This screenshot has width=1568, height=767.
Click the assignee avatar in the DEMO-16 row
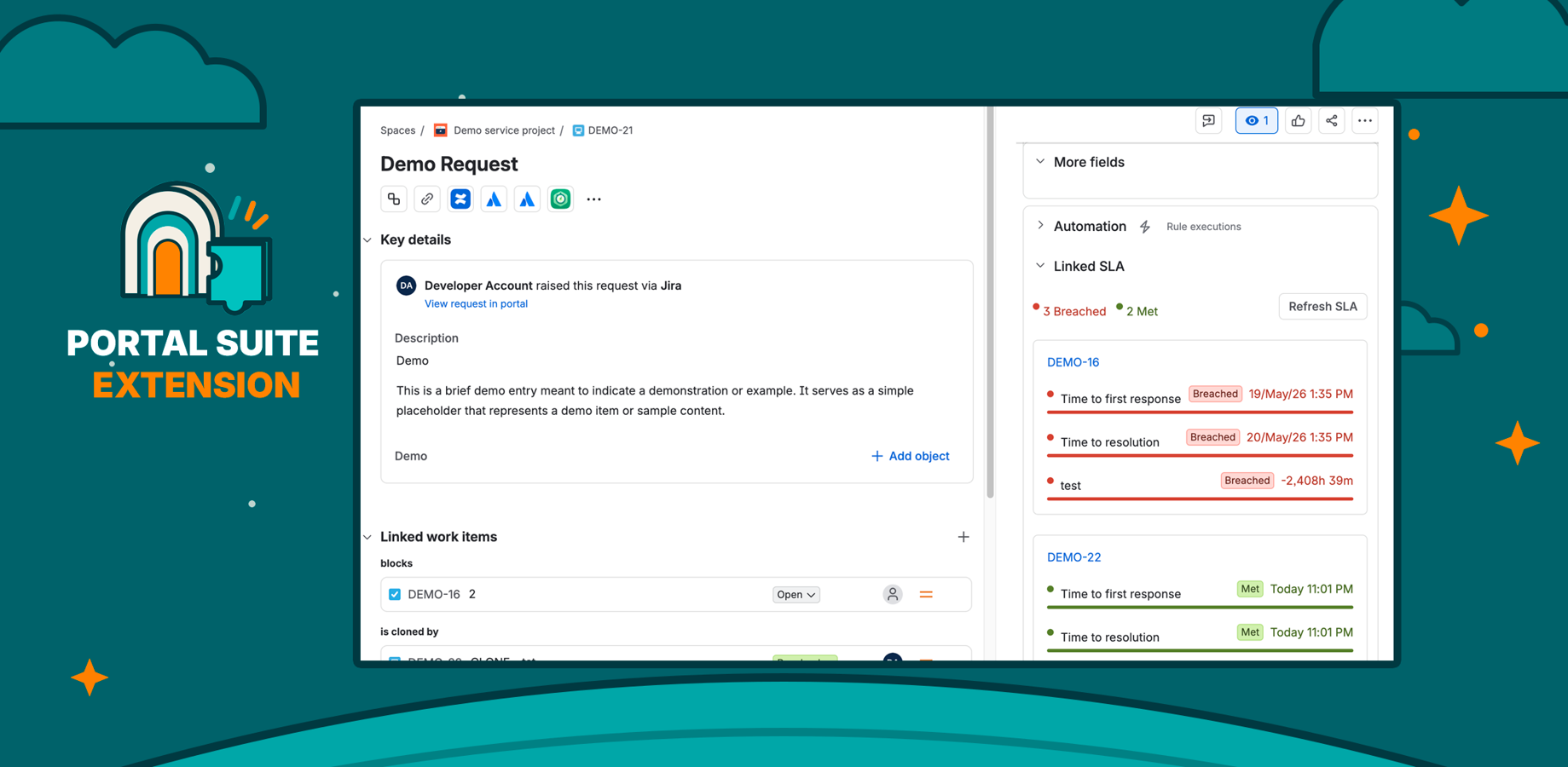click(x=893, y=595)
